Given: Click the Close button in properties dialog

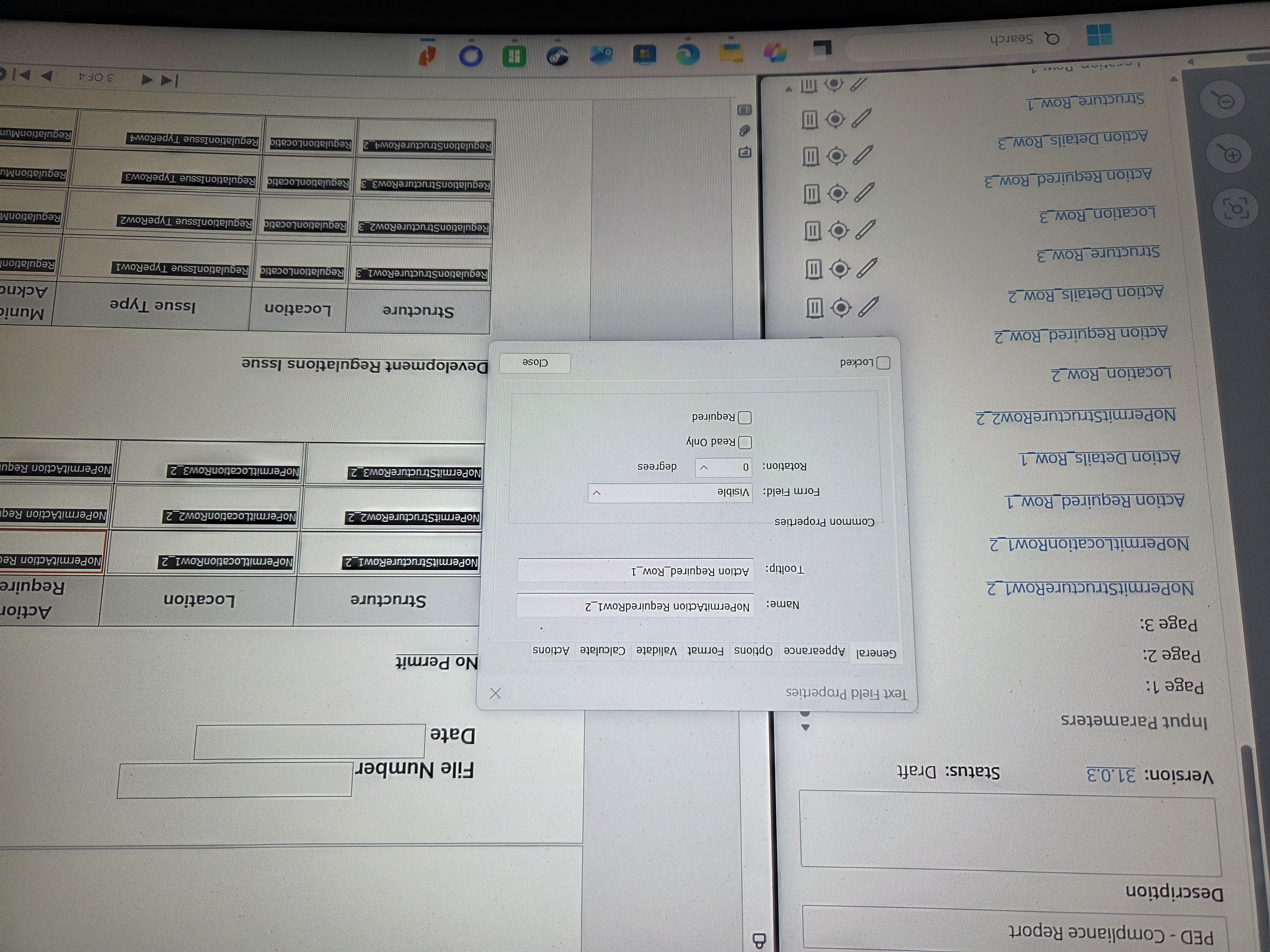Looking at the screenshot, I should click(x=535, y=363).
